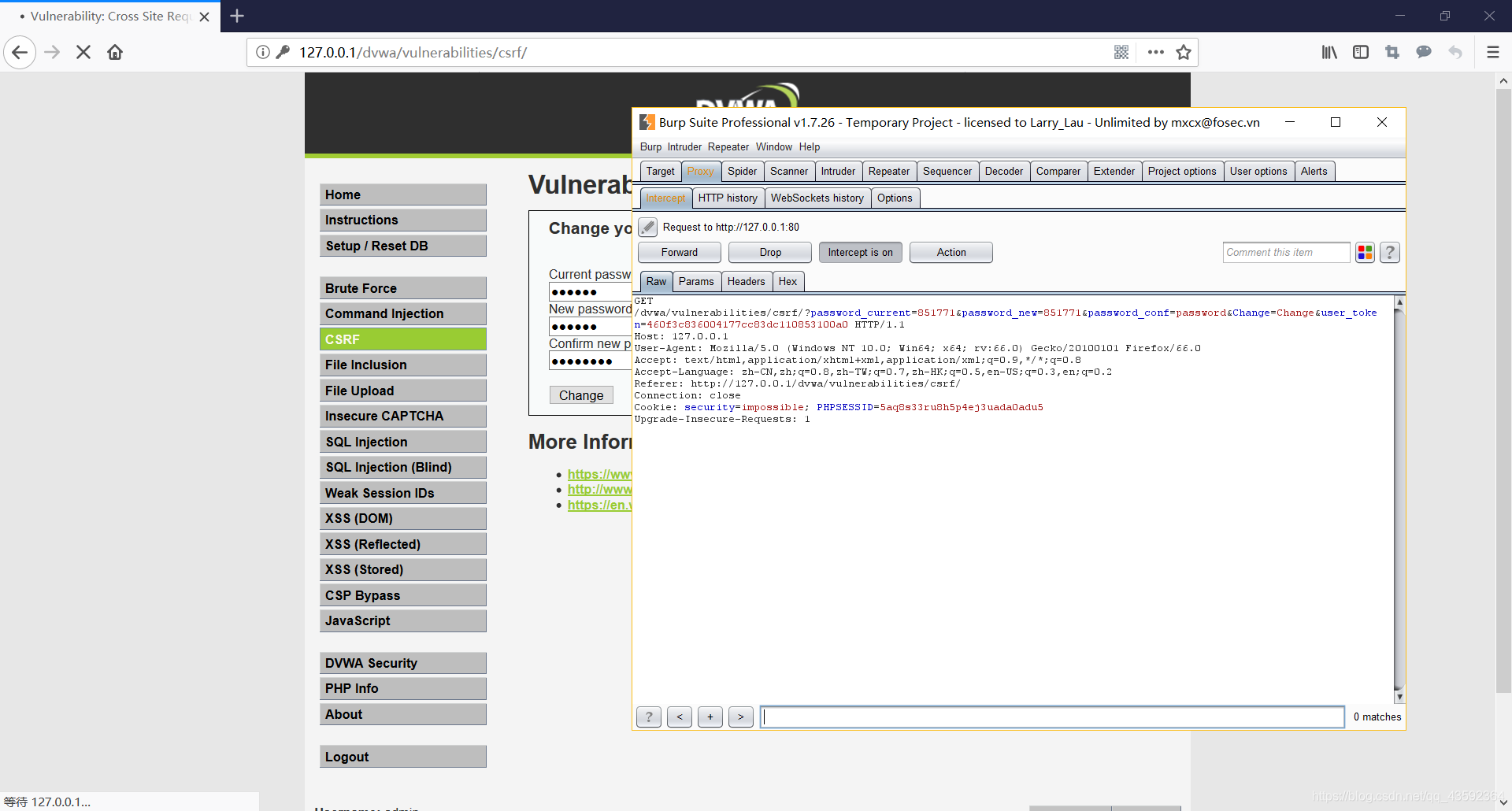Open the Window menu
The width and height of the screenshot is (1512, 811).
[774, 147]
